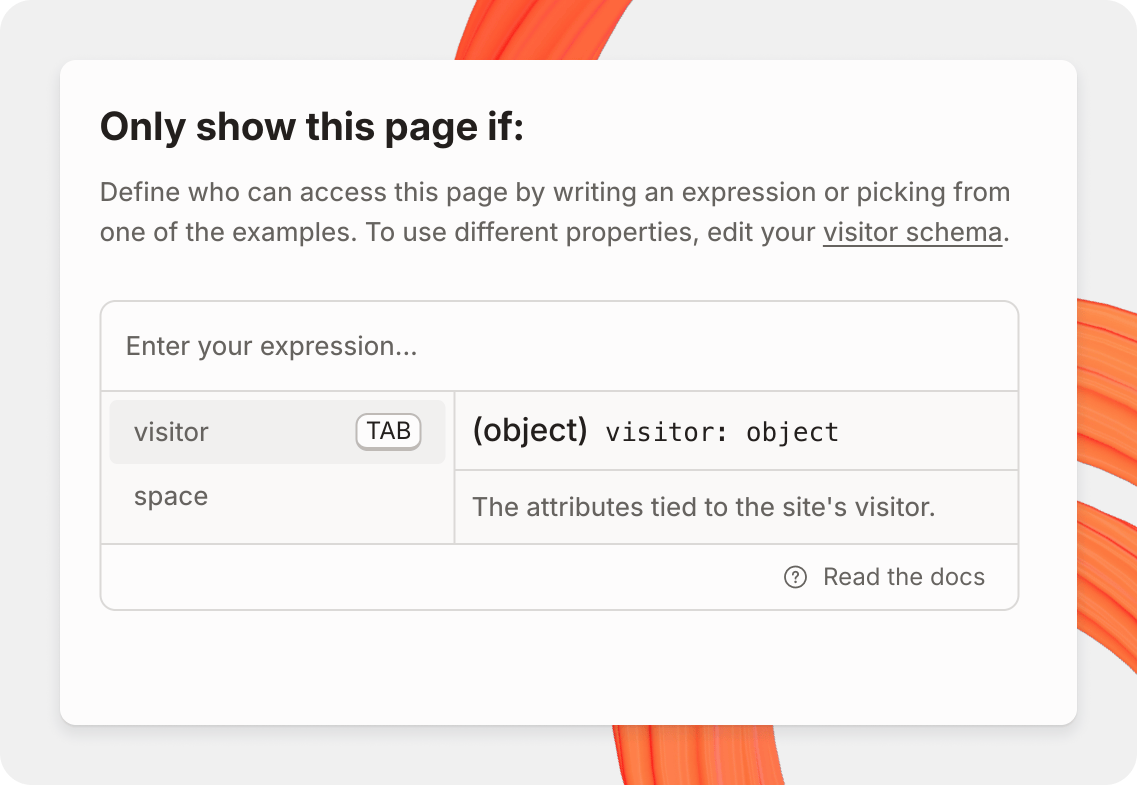Image resolution: width=1137 pixels, height=785 pixels.
Task: Click the 'Only show this page if:' heading
Action: coord(312,128)
